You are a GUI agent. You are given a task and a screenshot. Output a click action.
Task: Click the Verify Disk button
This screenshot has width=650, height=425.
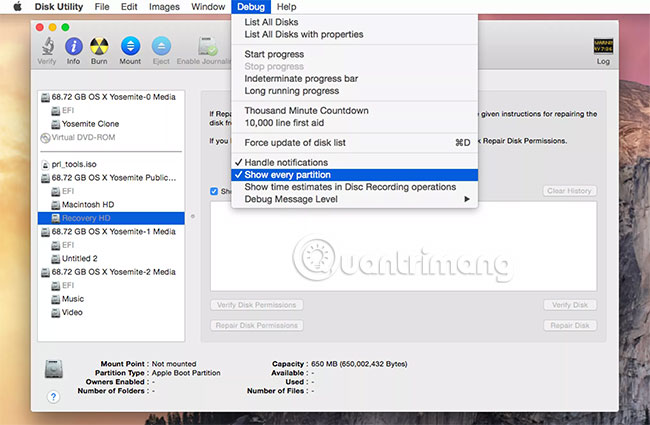click(570, 305)
